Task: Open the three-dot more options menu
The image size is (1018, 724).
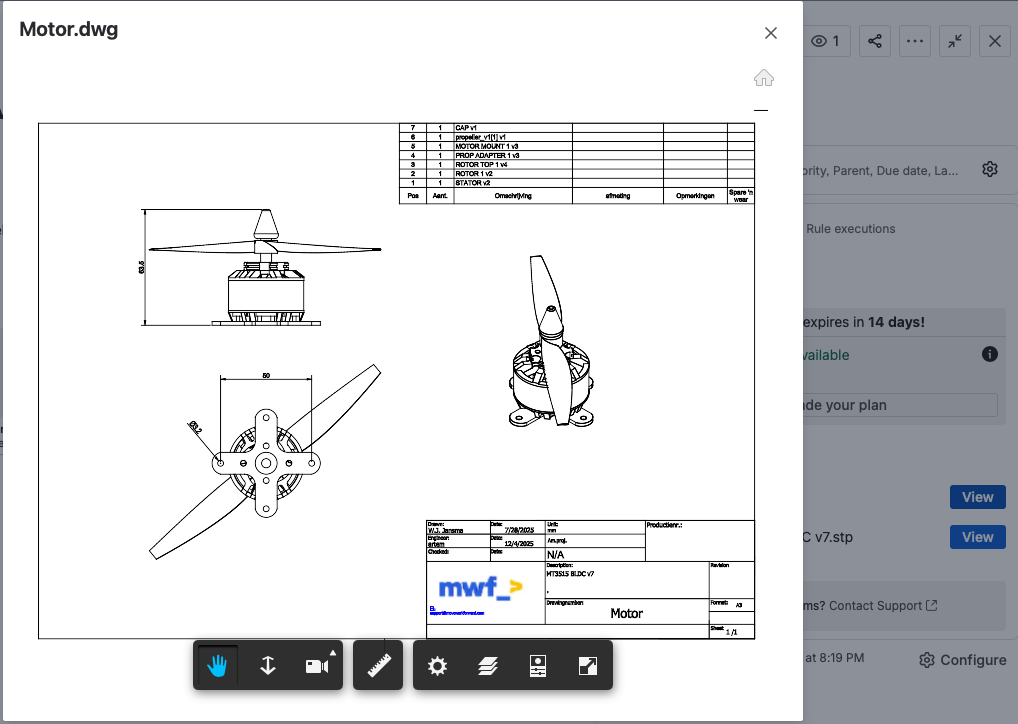Action: click(x=914, y=41)
